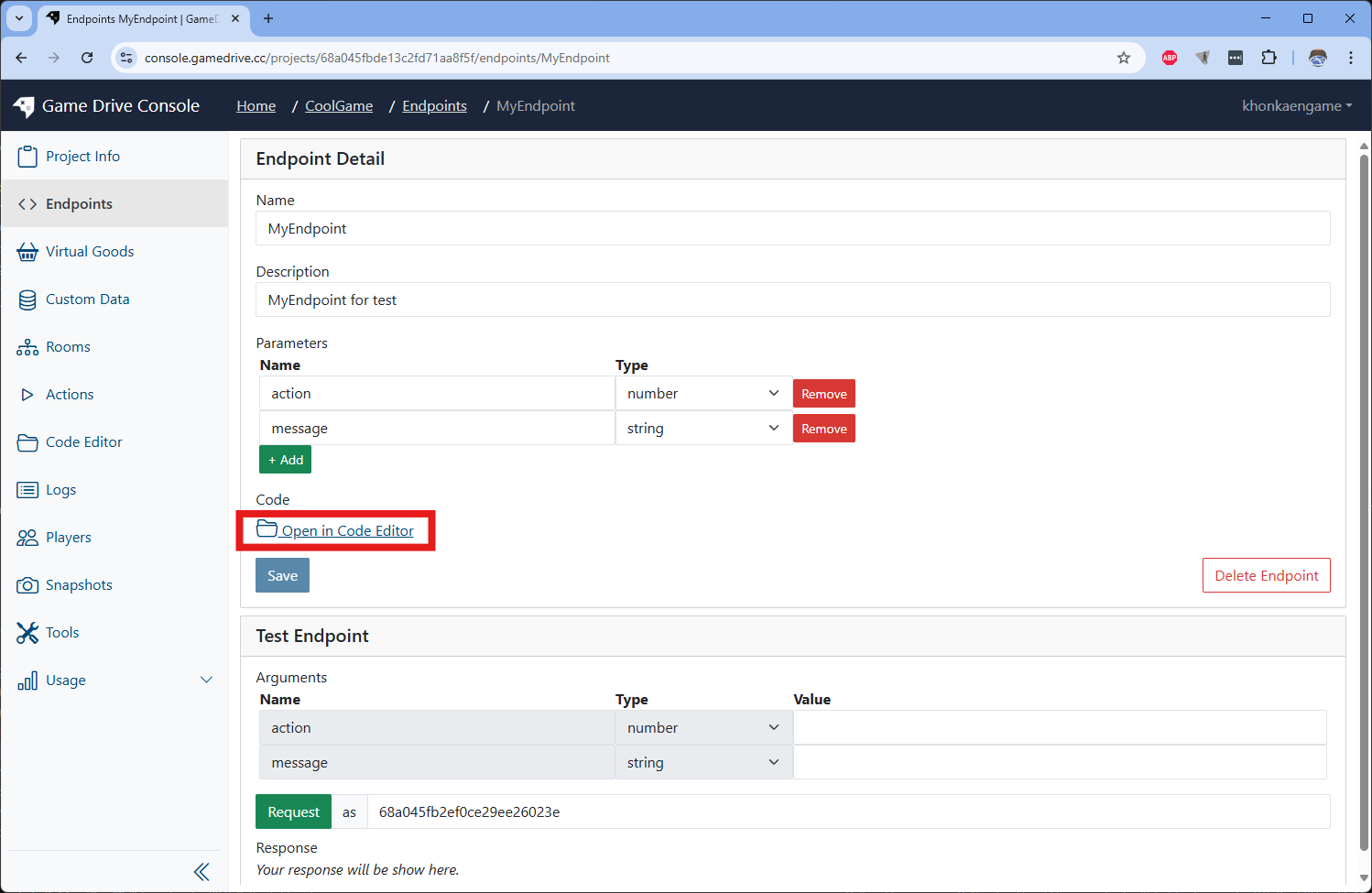Select Actions from the sidebar
This screenshot has height=893, width=1372.
69,394
